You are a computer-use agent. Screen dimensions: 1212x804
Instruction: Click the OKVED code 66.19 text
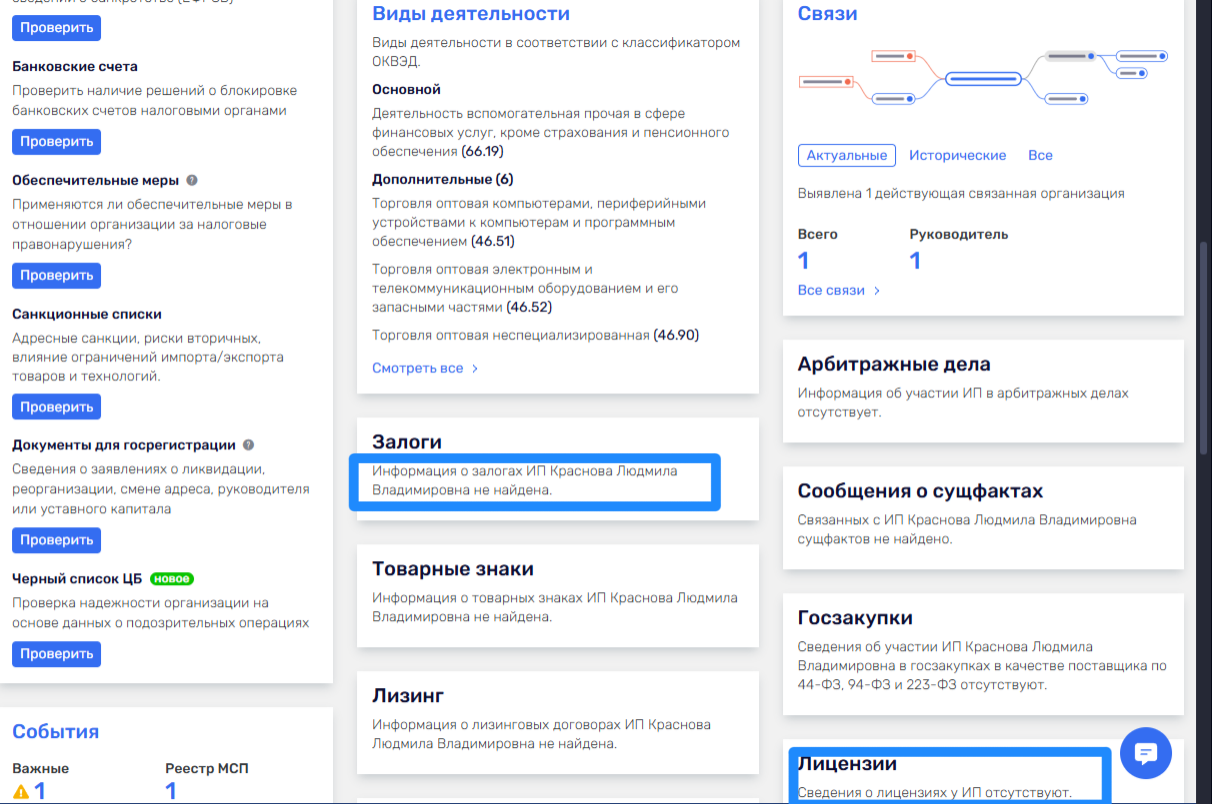point(482,152)
